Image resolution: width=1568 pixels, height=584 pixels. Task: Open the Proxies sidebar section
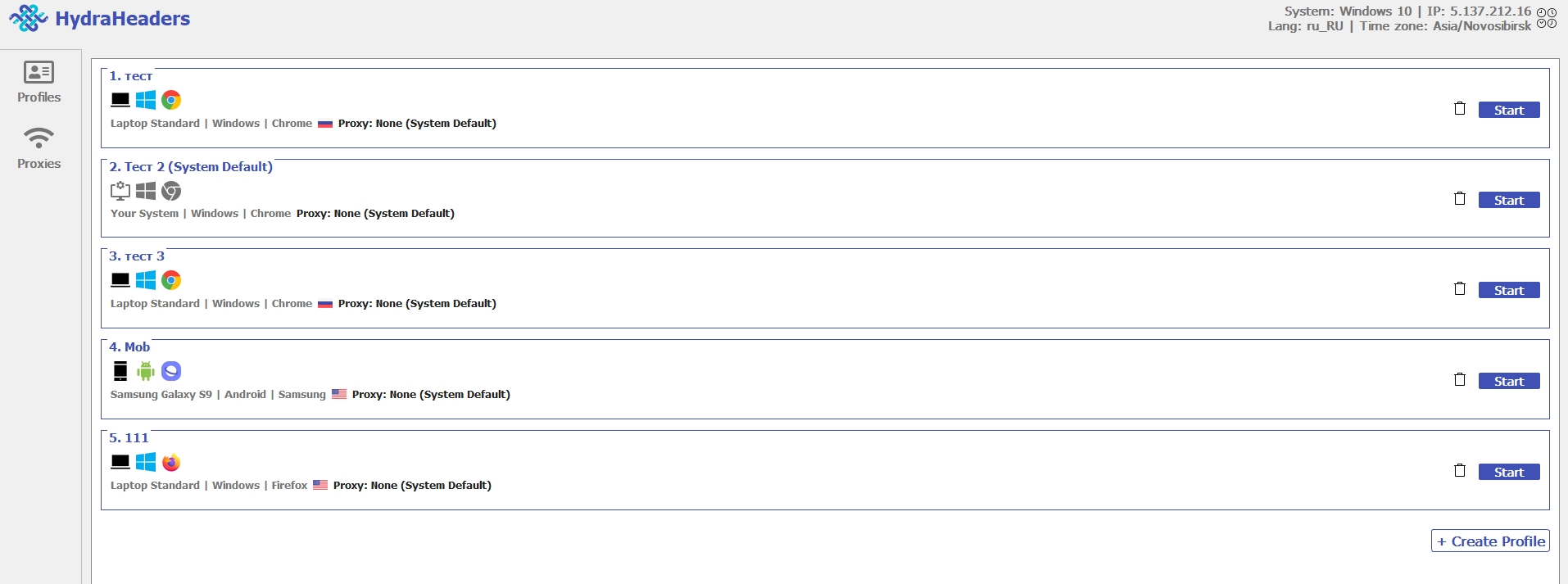point(39,148)
